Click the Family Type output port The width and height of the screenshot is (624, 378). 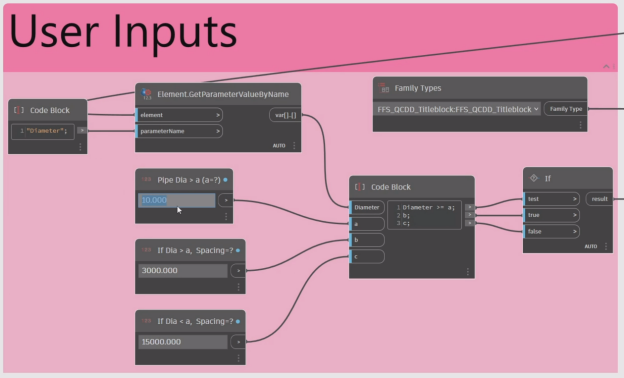[566, 109]
